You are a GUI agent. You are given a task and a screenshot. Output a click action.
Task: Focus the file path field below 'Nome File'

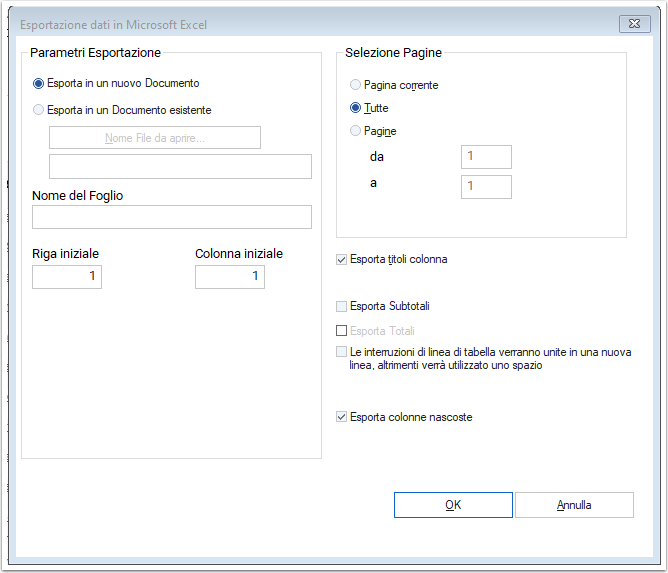180,167
